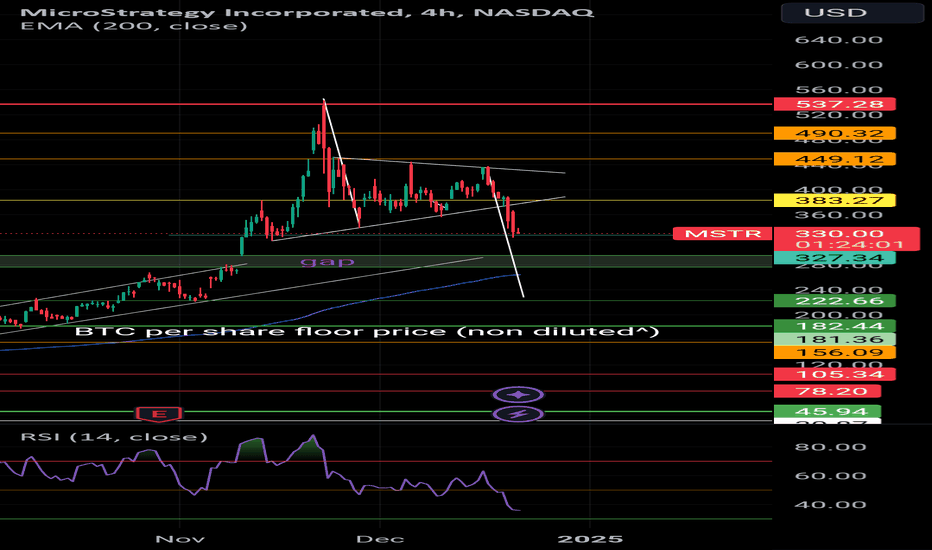
Task: Select the green 182.44 price label
Action: coord(835,326)
